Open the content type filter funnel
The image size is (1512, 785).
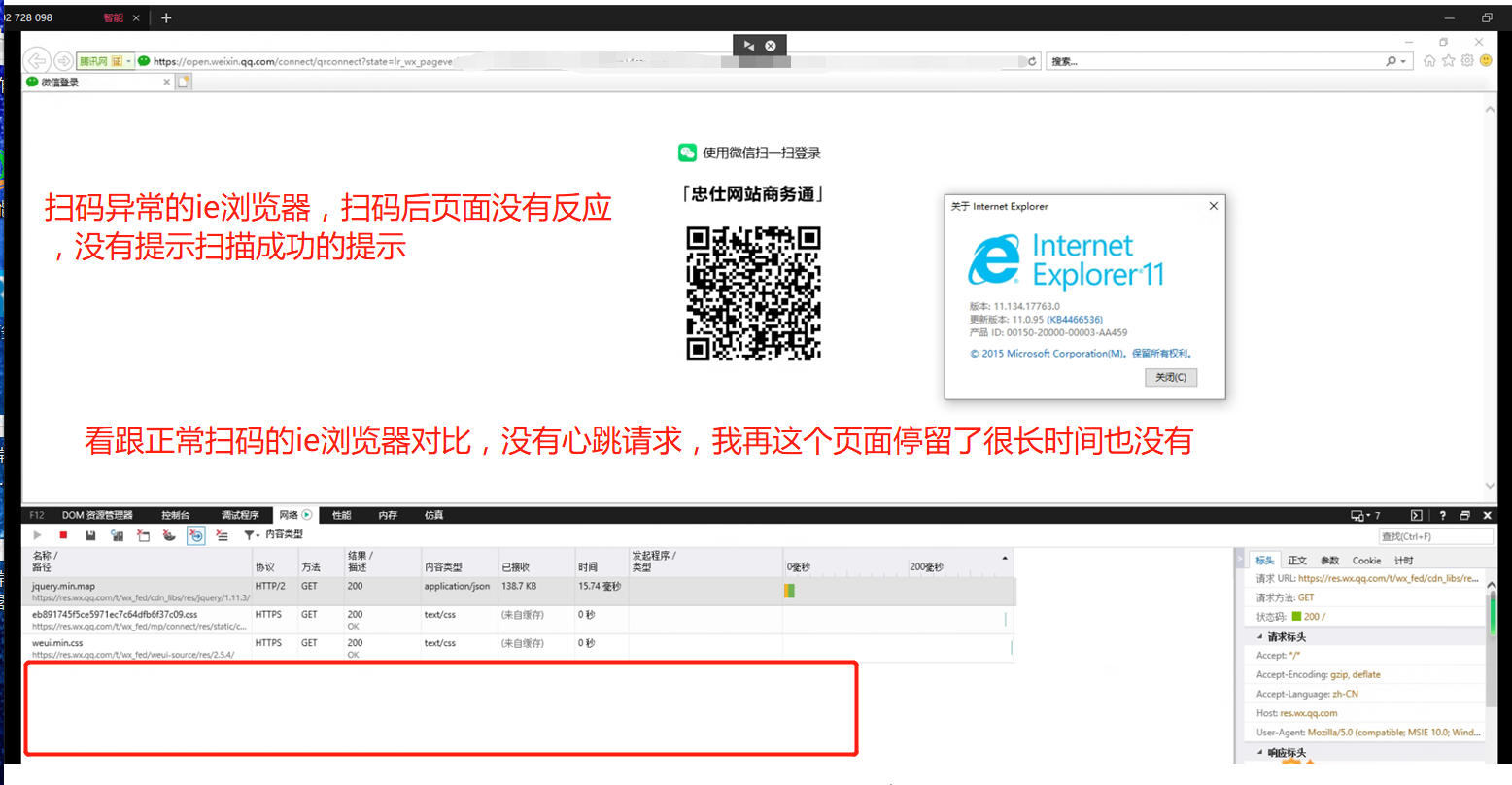click(x=251, y=535)
